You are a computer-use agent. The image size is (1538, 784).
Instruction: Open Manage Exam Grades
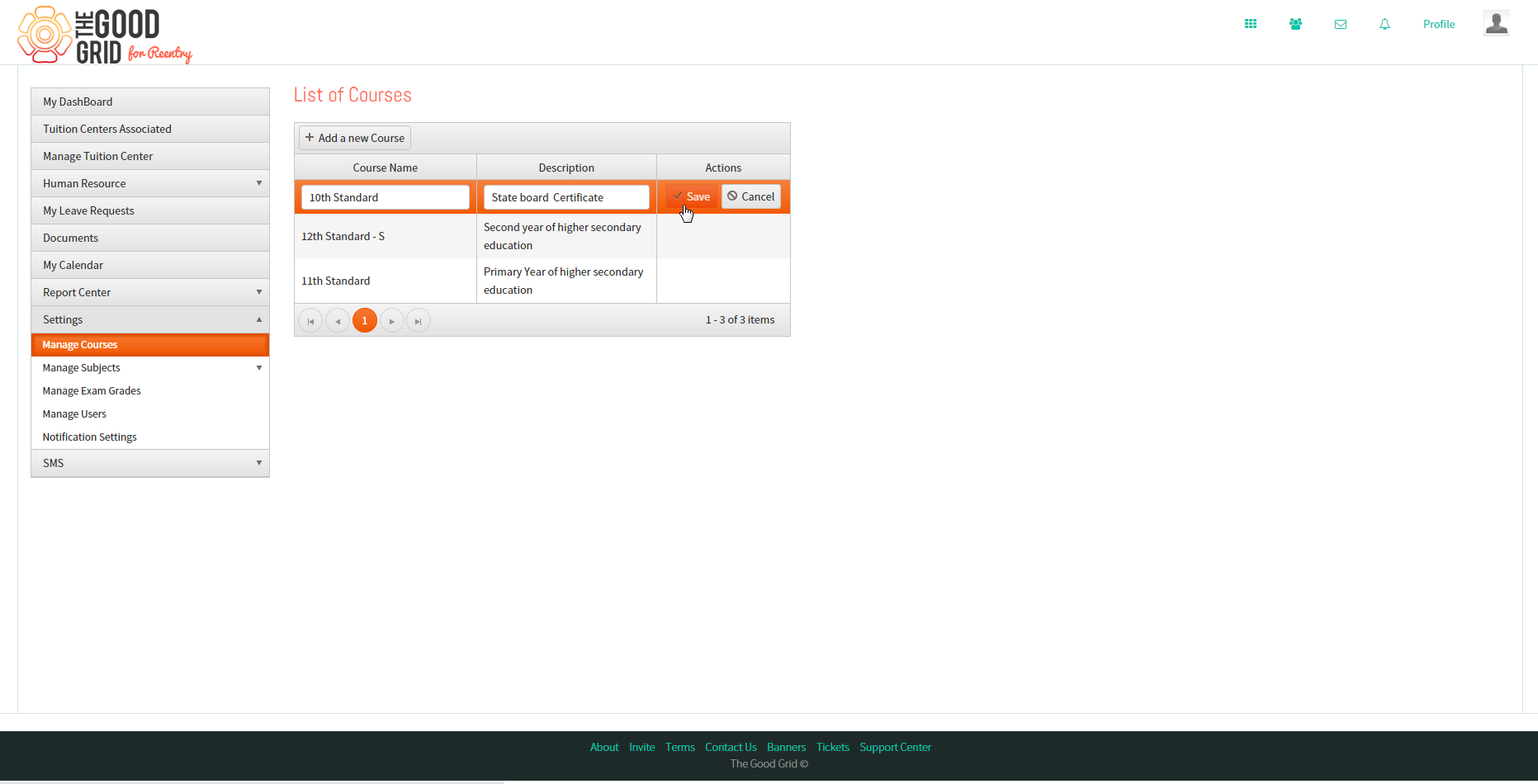[x=92, y=391]
